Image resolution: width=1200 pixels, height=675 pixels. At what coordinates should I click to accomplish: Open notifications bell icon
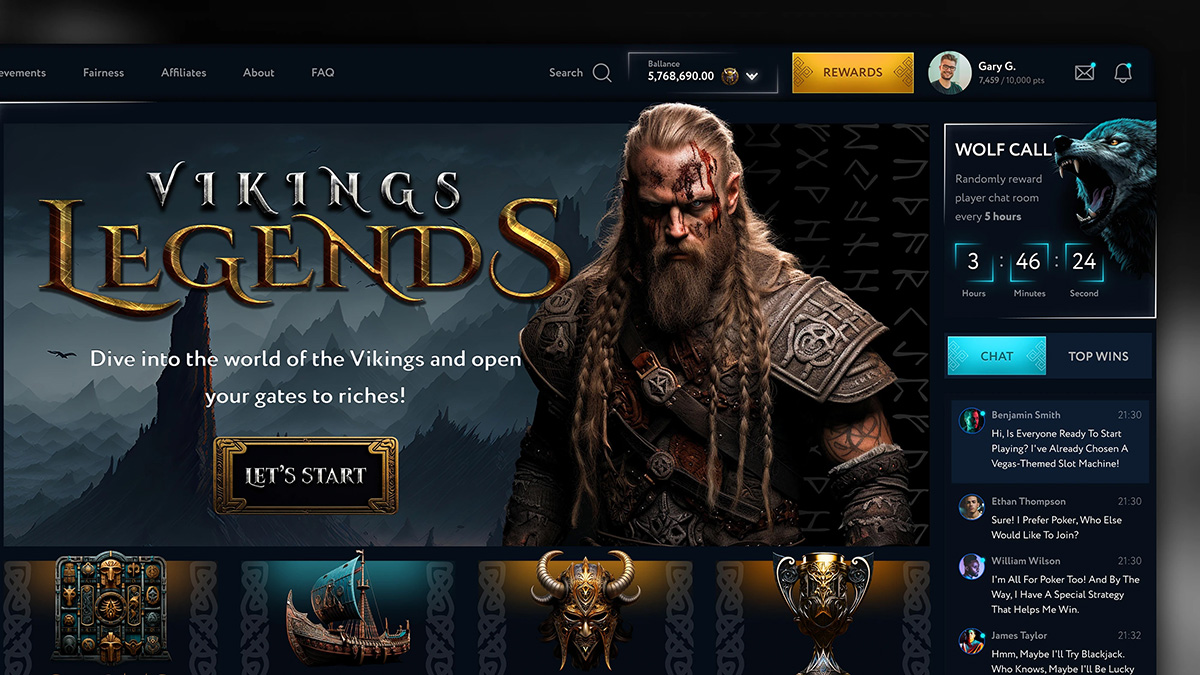pyautogui.click(x=1123, y=72)
